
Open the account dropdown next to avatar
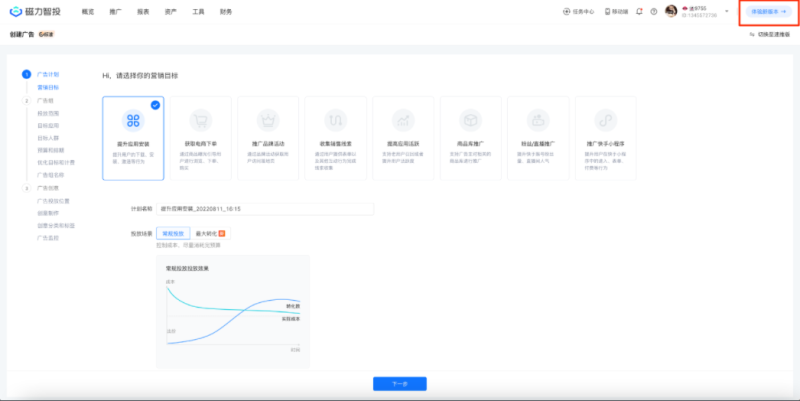(x=727, y=12)
